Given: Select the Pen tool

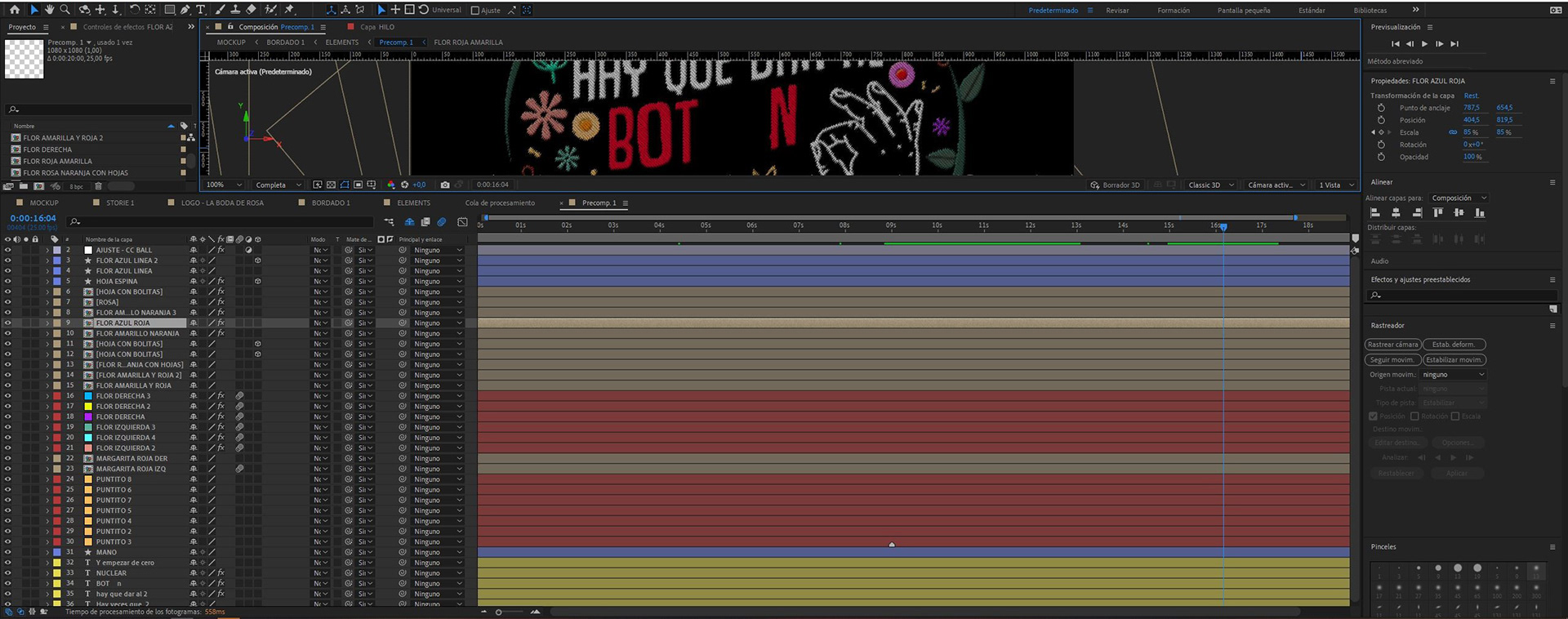Looking at the screenshot, I should pyautogui.click(x=185, y=10).
